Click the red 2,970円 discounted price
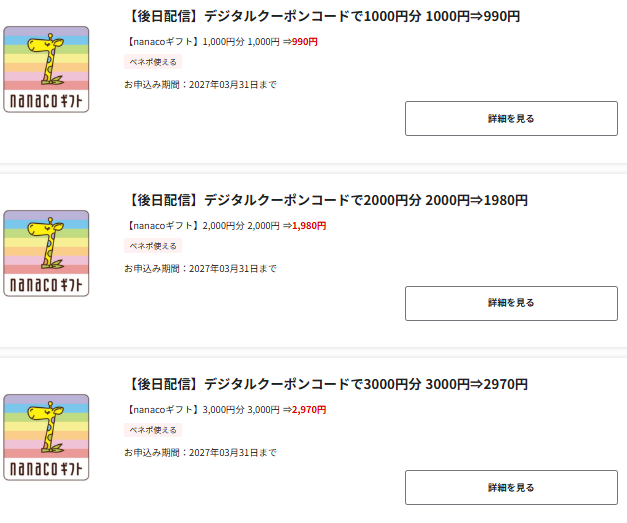This screenshot has width=627, height=523. pyautogui.click(x=308, y=409)
